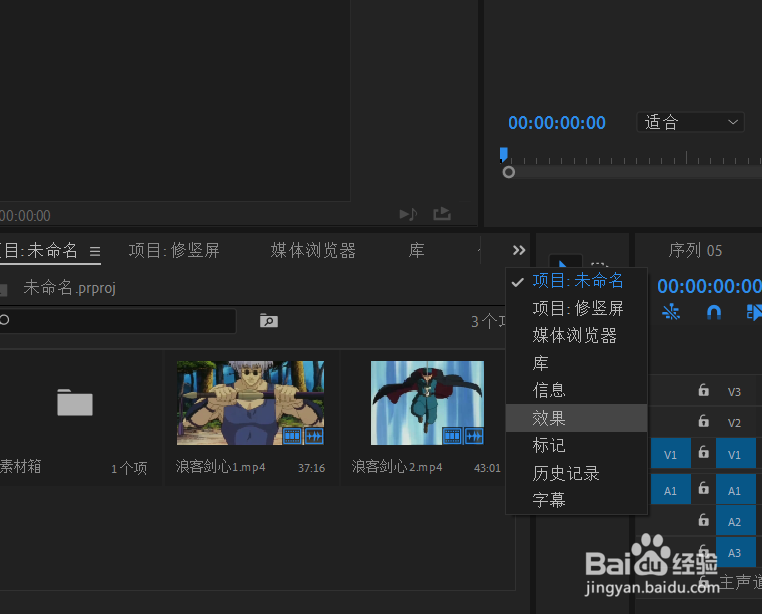Click the blue playhead marker in program monitor
The width and height of the screenshot is (762, 614).
tap(504, 155)
